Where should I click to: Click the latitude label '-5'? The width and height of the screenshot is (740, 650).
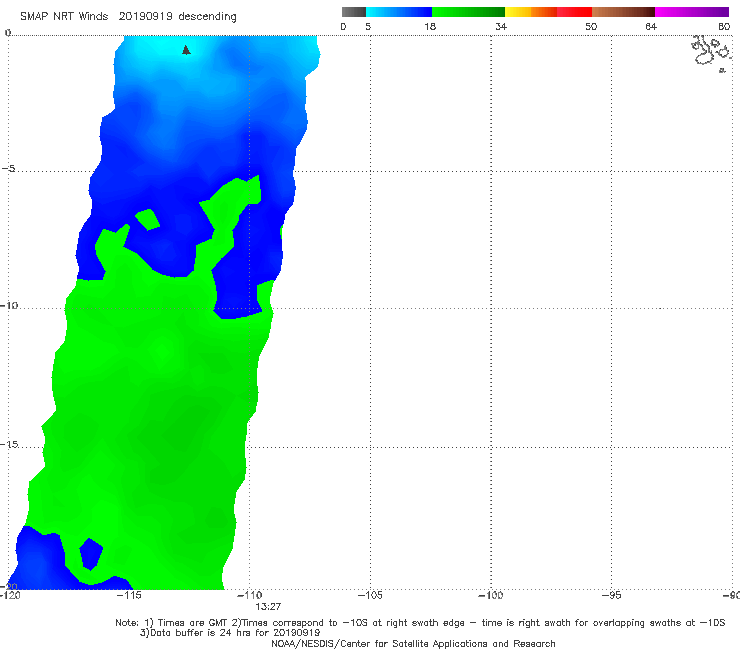click(8, 169)
